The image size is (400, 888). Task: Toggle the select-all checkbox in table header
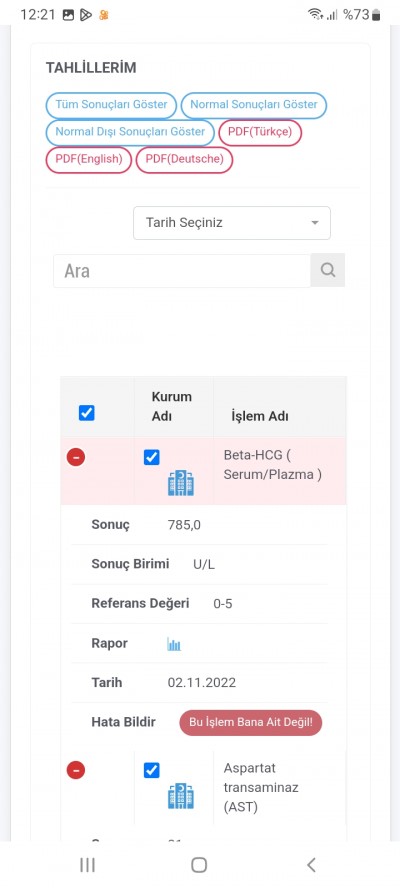point(87,413)
